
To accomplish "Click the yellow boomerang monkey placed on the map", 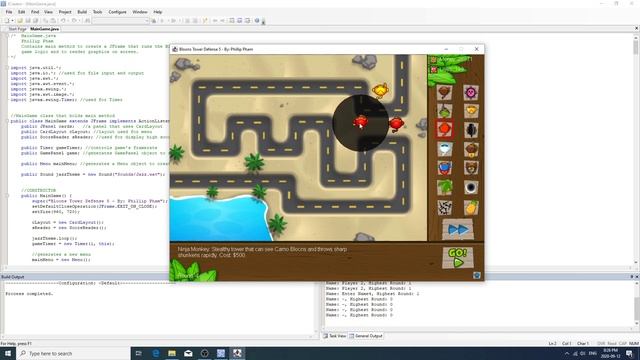I will click(380, 90).
